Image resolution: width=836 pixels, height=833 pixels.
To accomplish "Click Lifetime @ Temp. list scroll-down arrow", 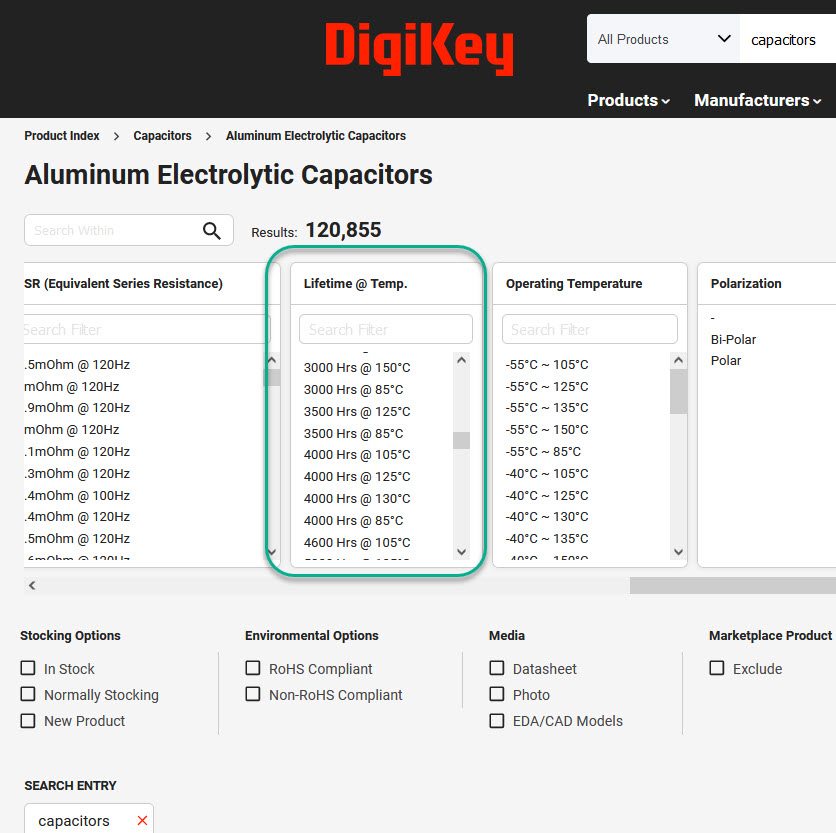I will coord(462,551).
